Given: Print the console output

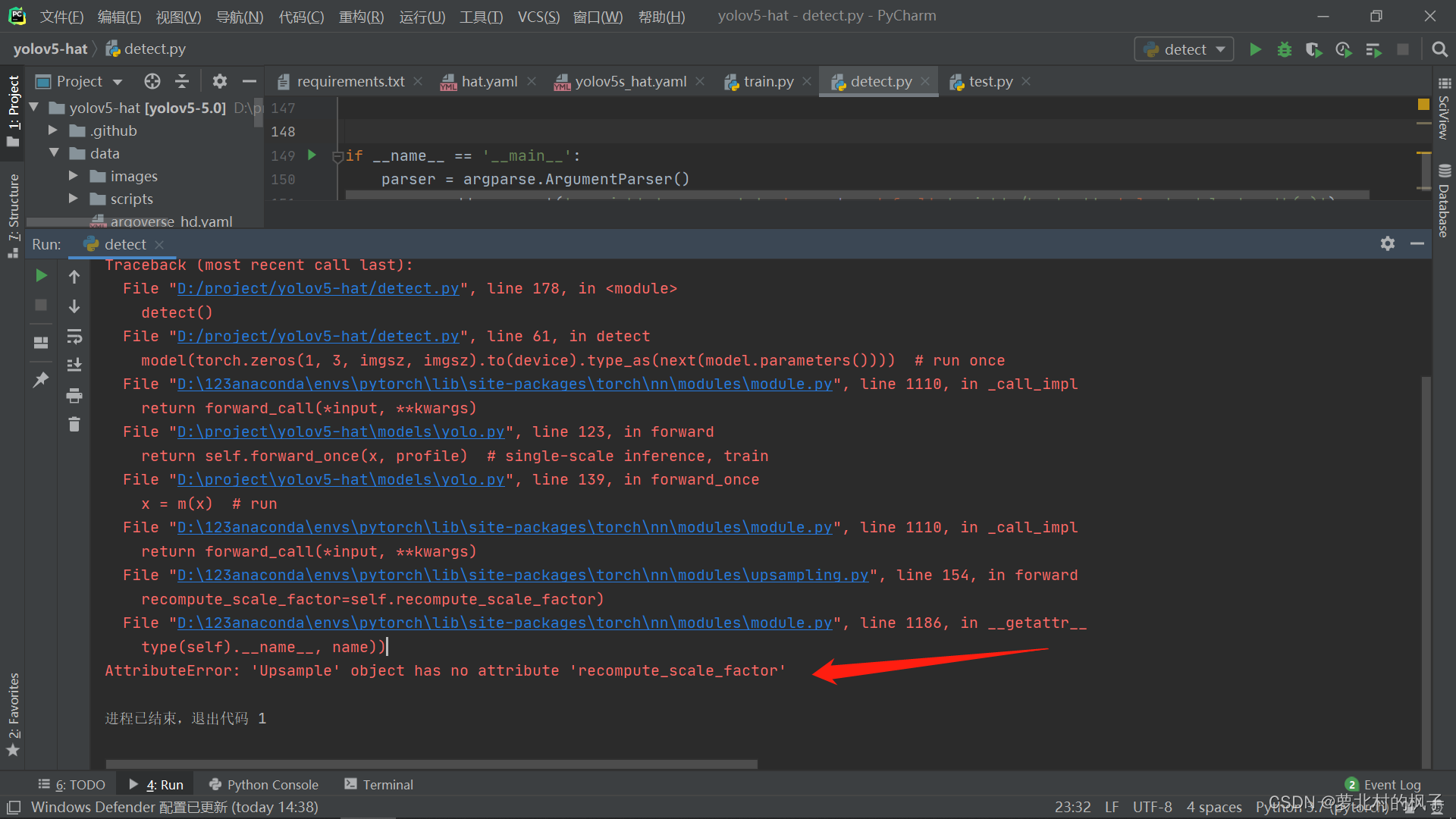Looking at the screenshot, I should (74, 395).
